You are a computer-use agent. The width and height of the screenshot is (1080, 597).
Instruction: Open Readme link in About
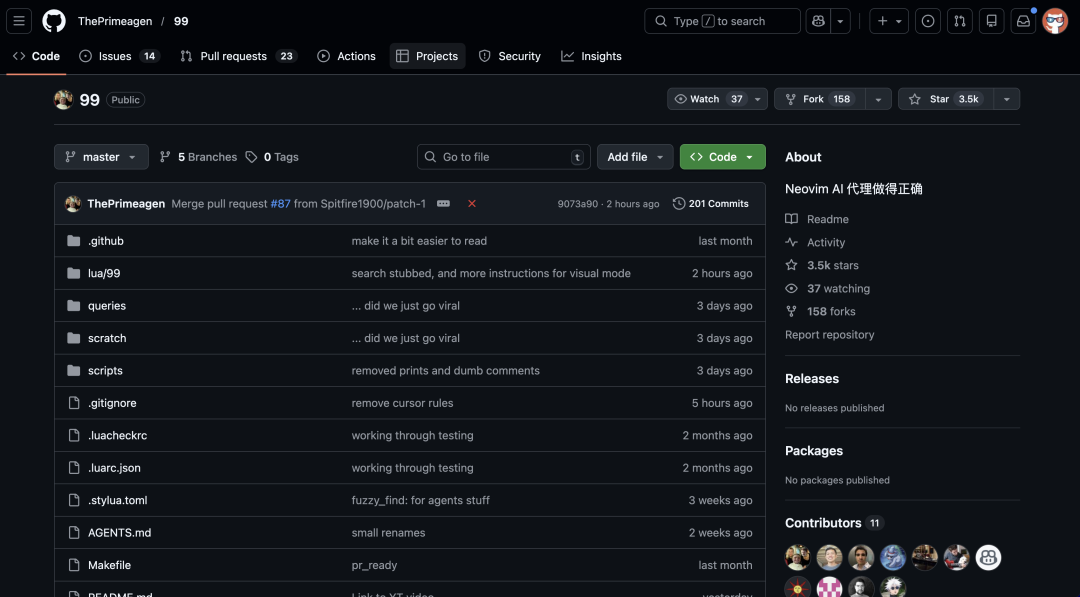817,219
